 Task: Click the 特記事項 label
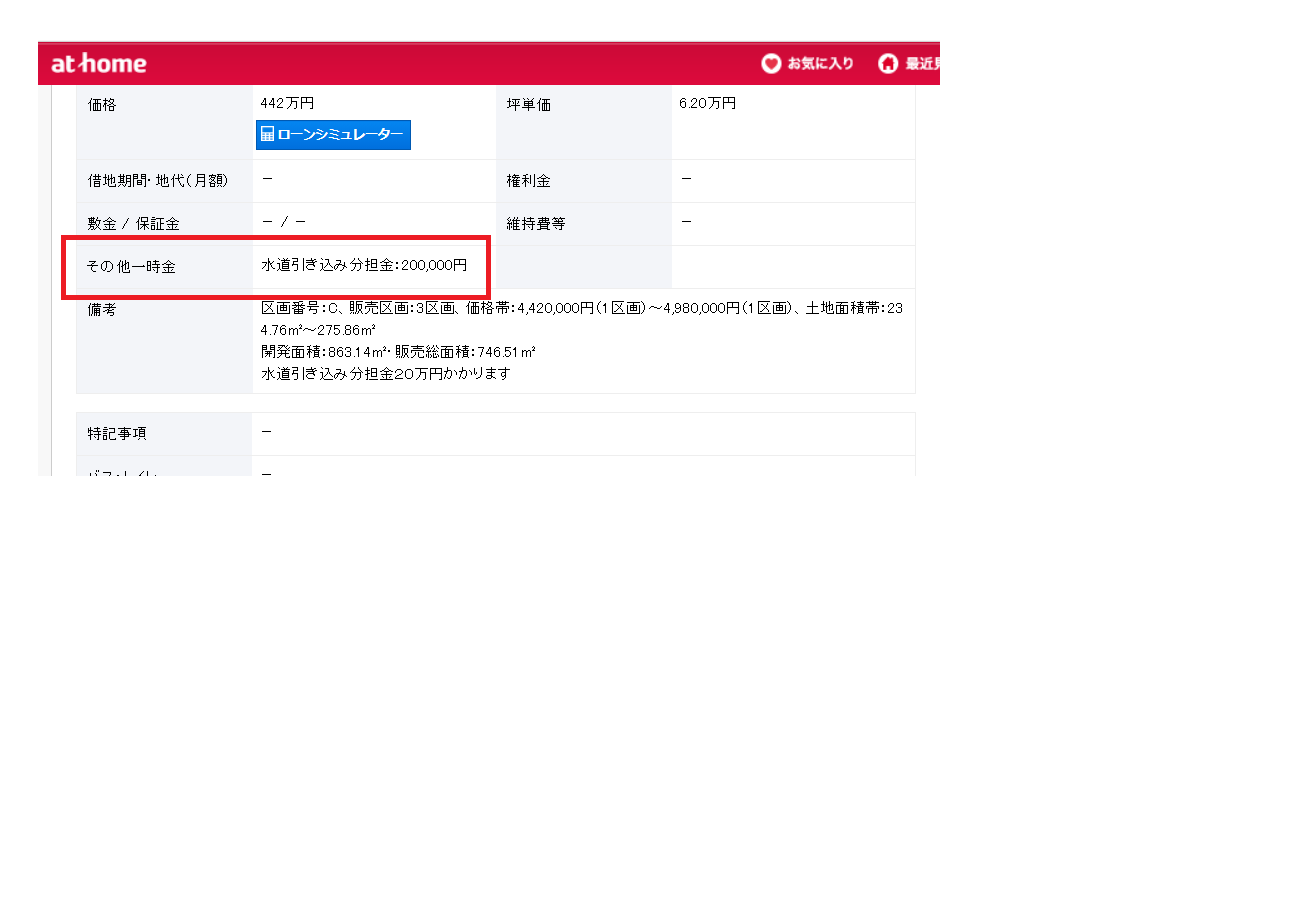[117, 434]
